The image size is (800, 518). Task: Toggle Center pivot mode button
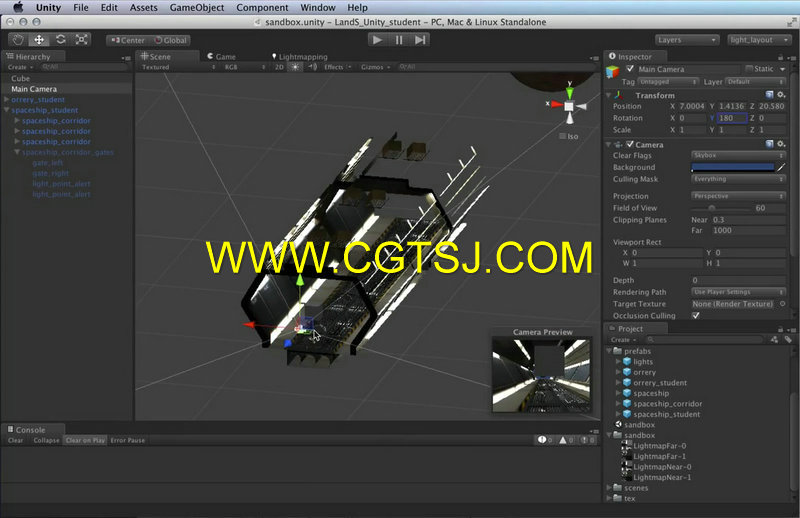(x=128, y=40)
